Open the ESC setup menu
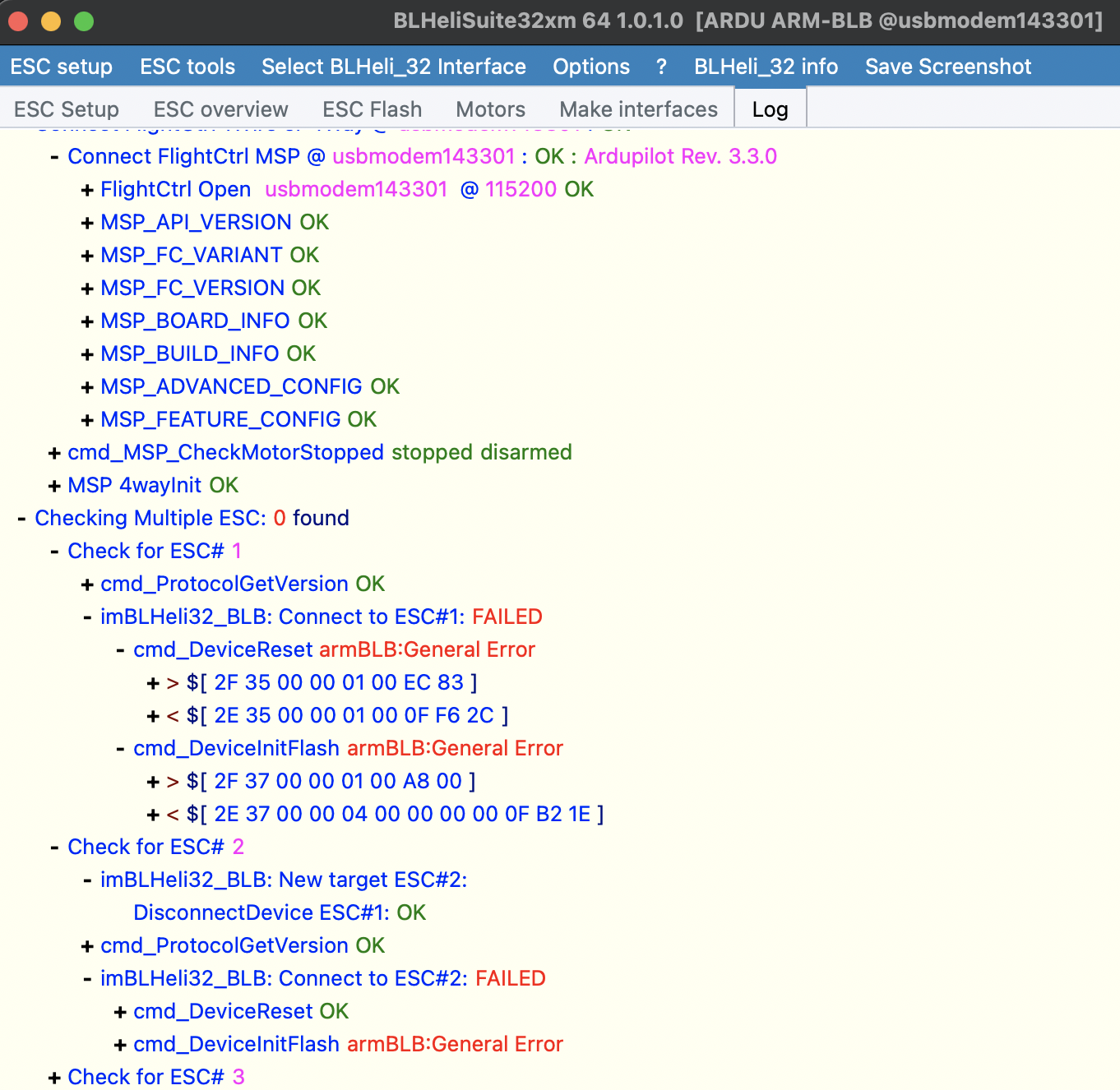Viewport: 1120px width, 1090px height. click(61, 67)
